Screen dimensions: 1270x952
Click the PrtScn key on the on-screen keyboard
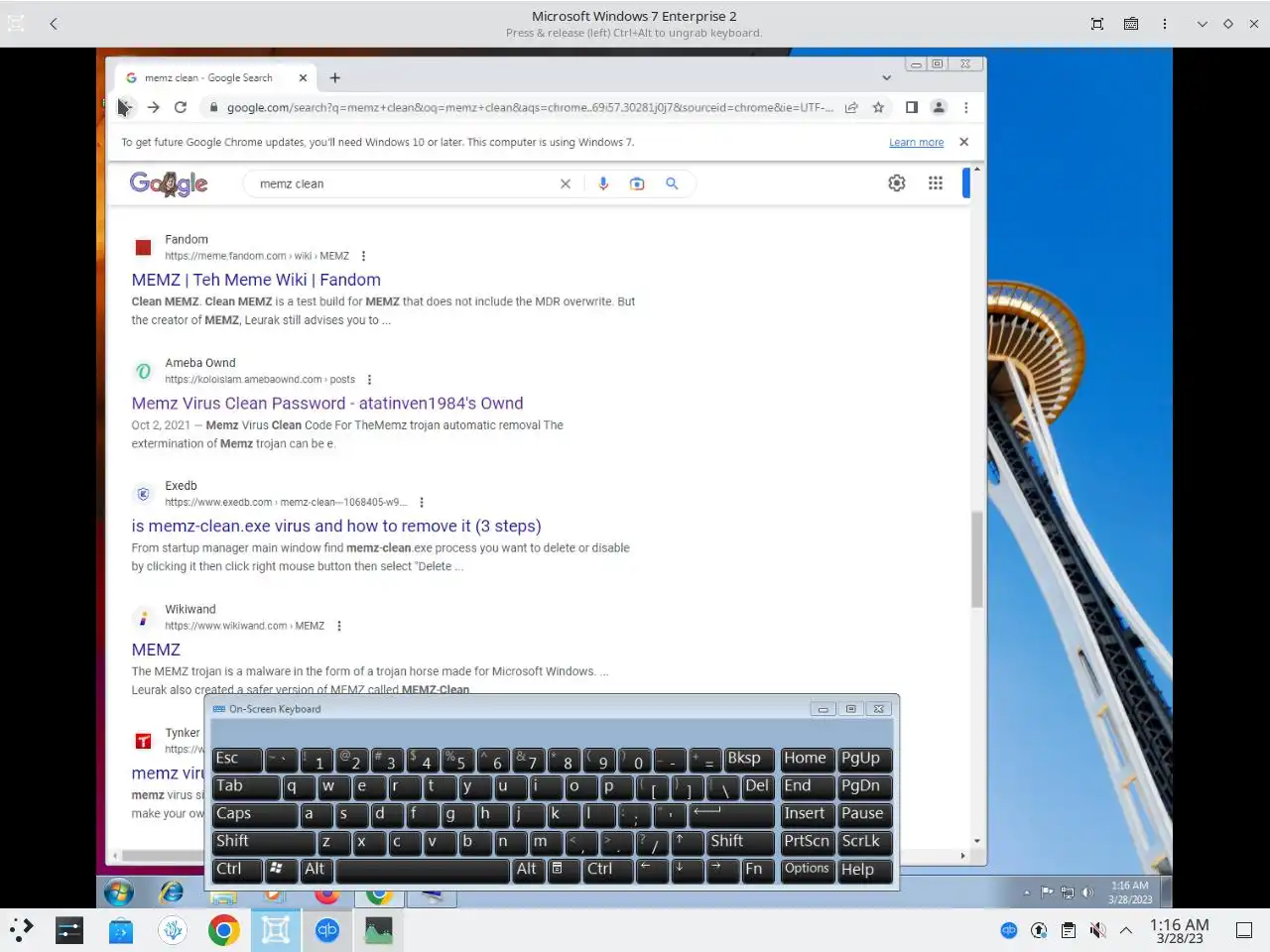[808, 842]
